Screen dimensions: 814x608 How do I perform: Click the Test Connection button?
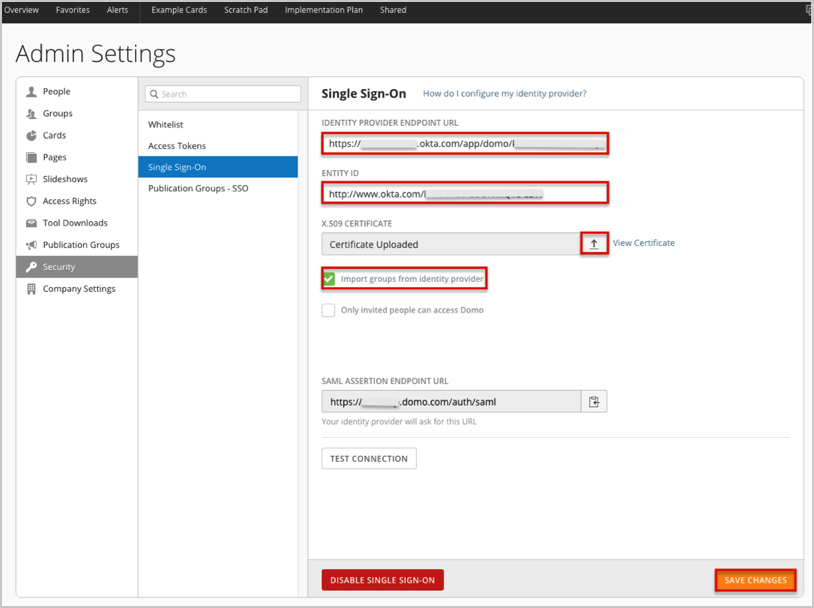tap(368, 459)
